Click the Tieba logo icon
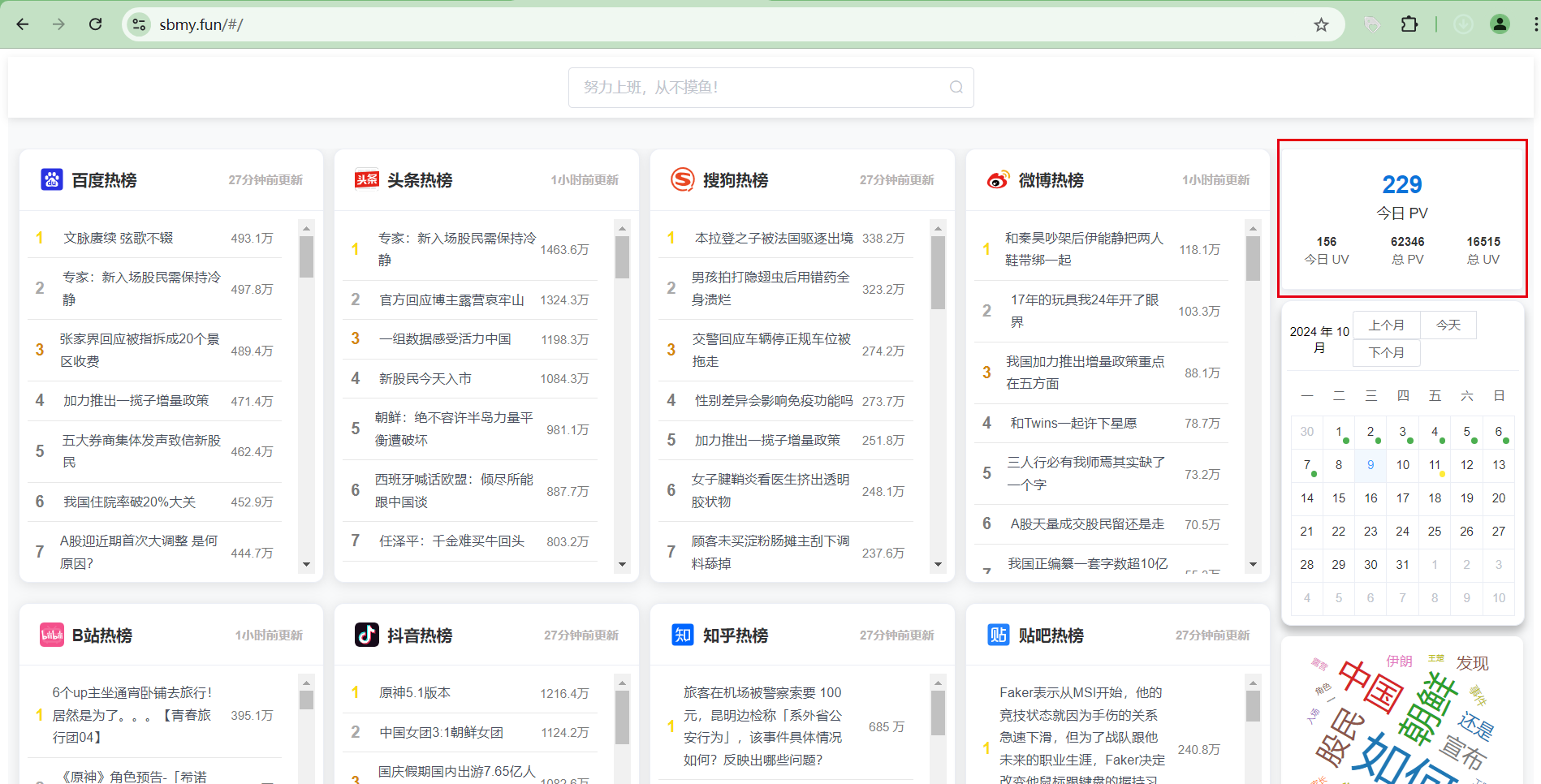This screenshot has width=1541, height=784. (x=998, y=635)
